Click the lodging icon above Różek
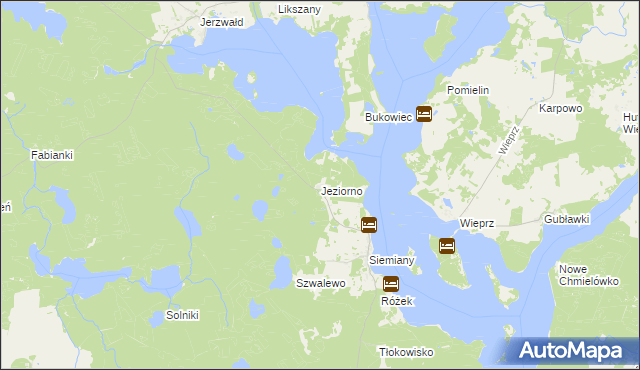This screenshot has height=370, width=640. click(x=391, y=284)
